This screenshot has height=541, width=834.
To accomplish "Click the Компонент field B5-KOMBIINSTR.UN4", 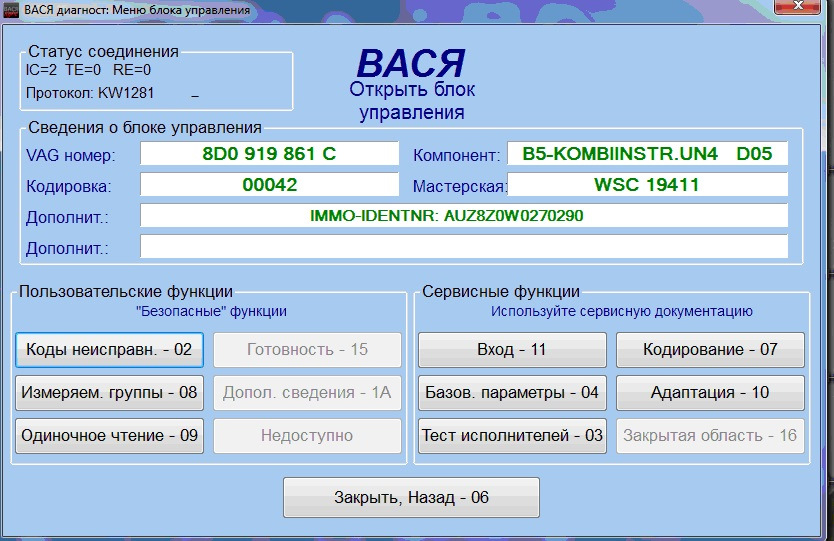I will (x=647, y=154).
